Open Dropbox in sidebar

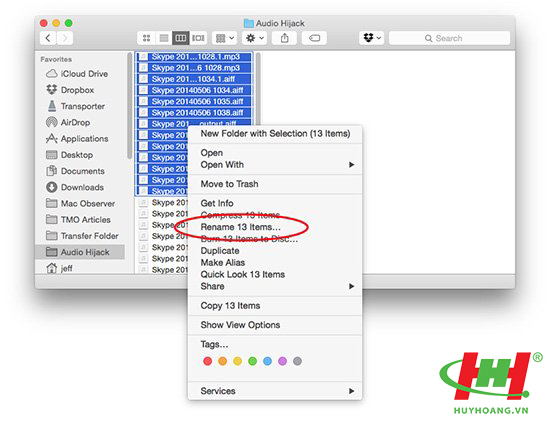click(70, 90)
